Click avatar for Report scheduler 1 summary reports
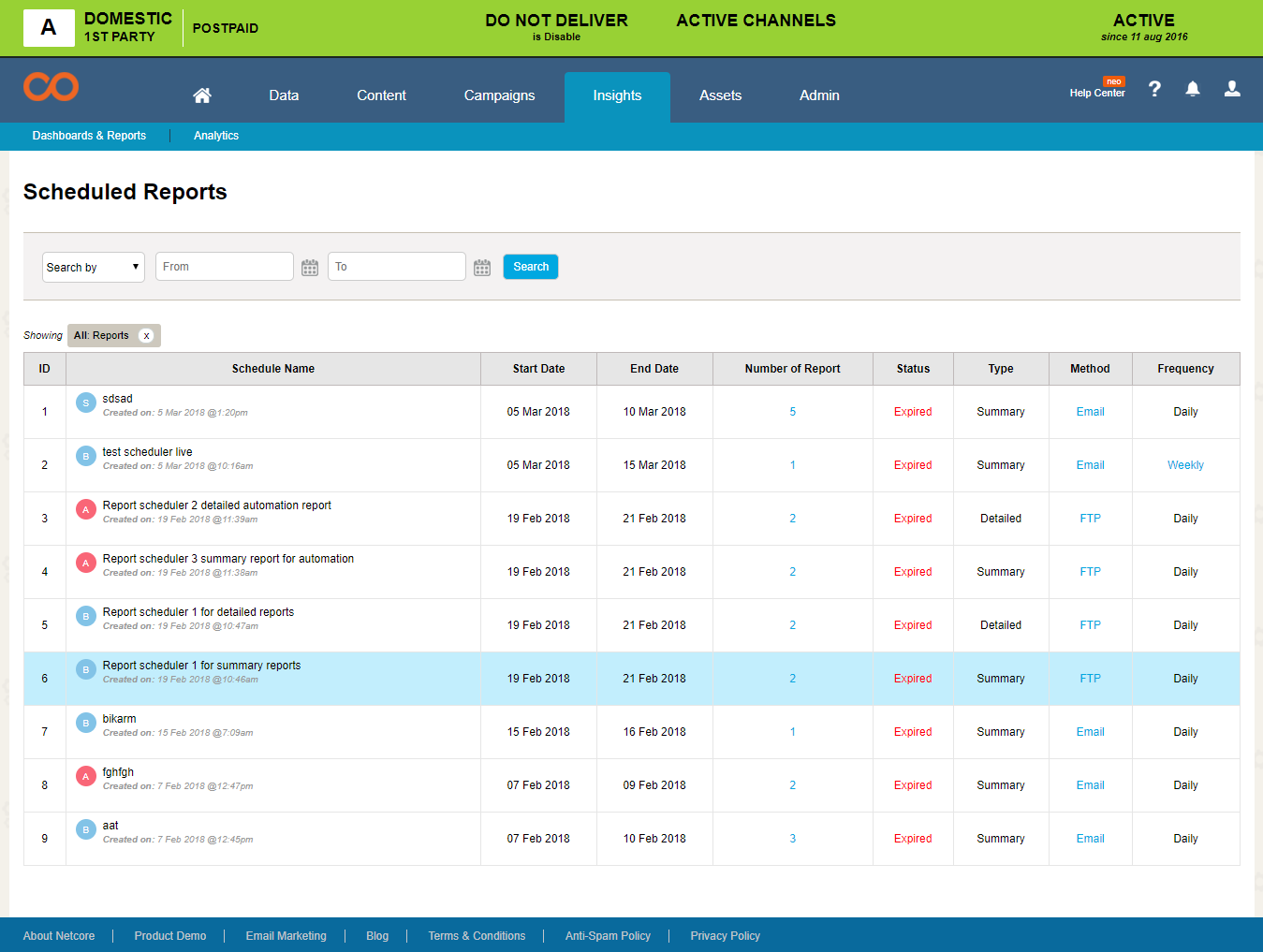Viewport: 1263px width, 952px height. [x=86, y=669]
